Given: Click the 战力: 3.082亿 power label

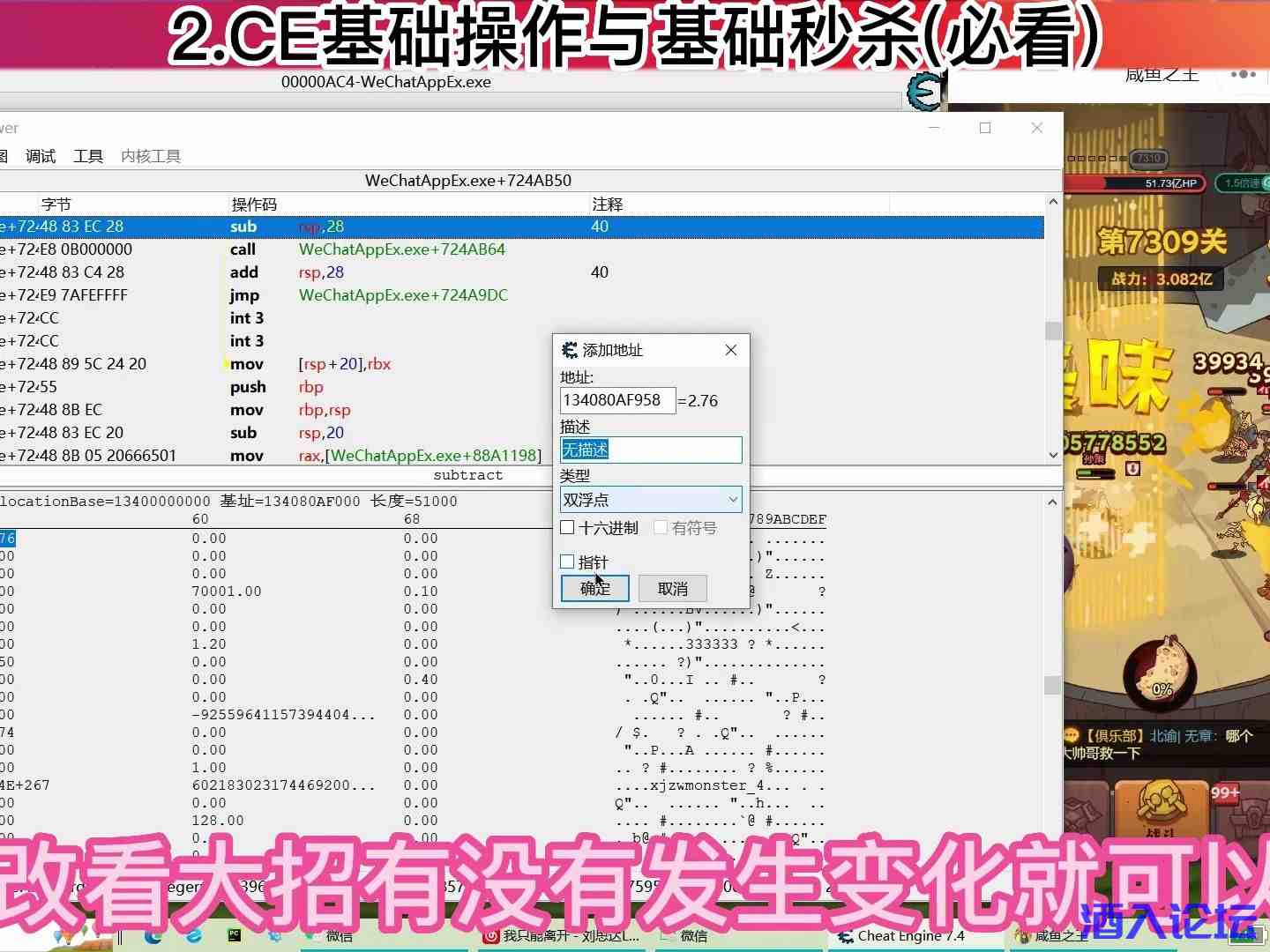Looking at the screenshot, I should [1162, 279].
